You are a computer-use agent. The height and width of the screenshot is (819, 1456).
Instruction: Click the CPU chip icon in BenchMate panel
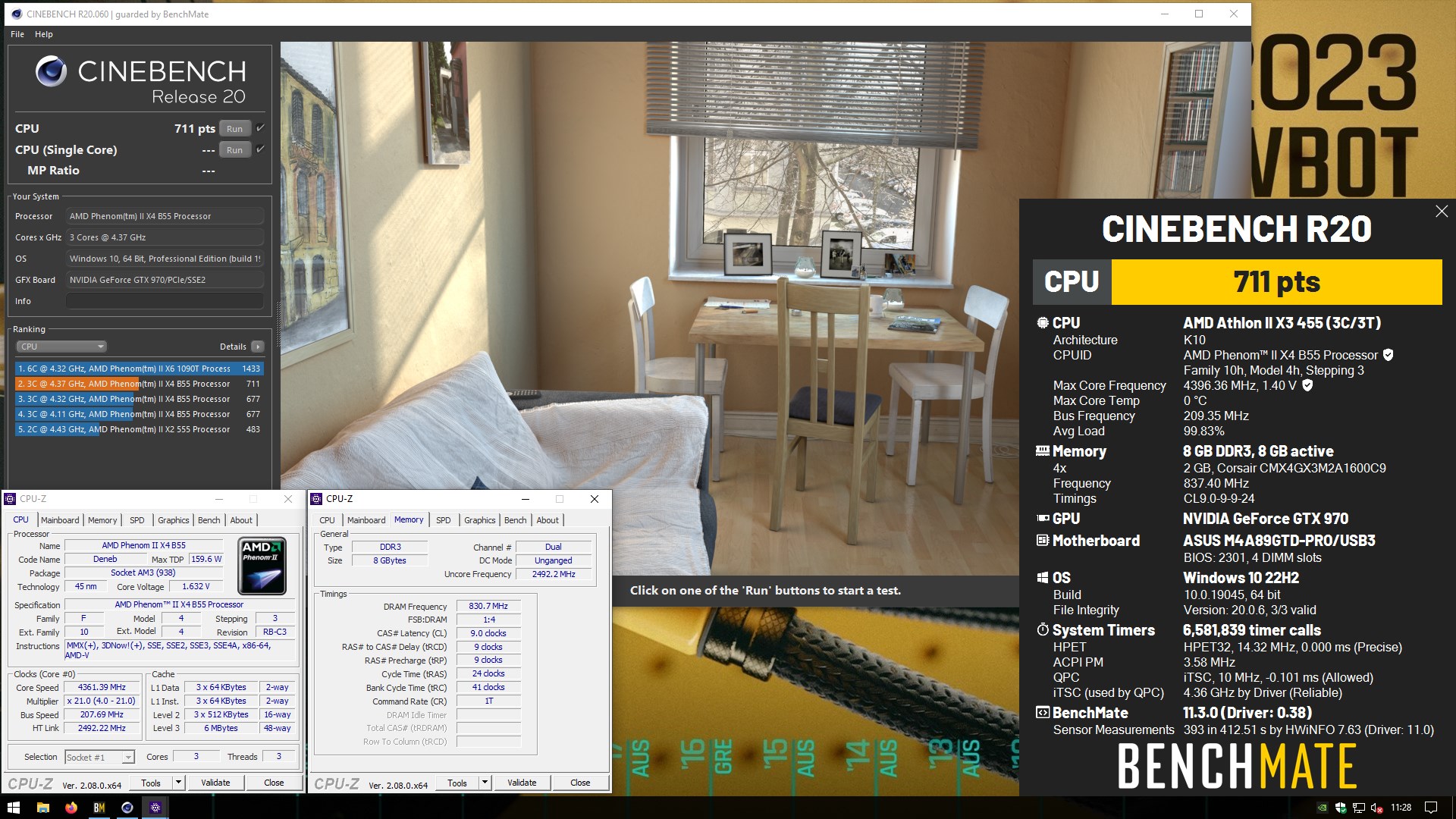(x=1043, y=323)
